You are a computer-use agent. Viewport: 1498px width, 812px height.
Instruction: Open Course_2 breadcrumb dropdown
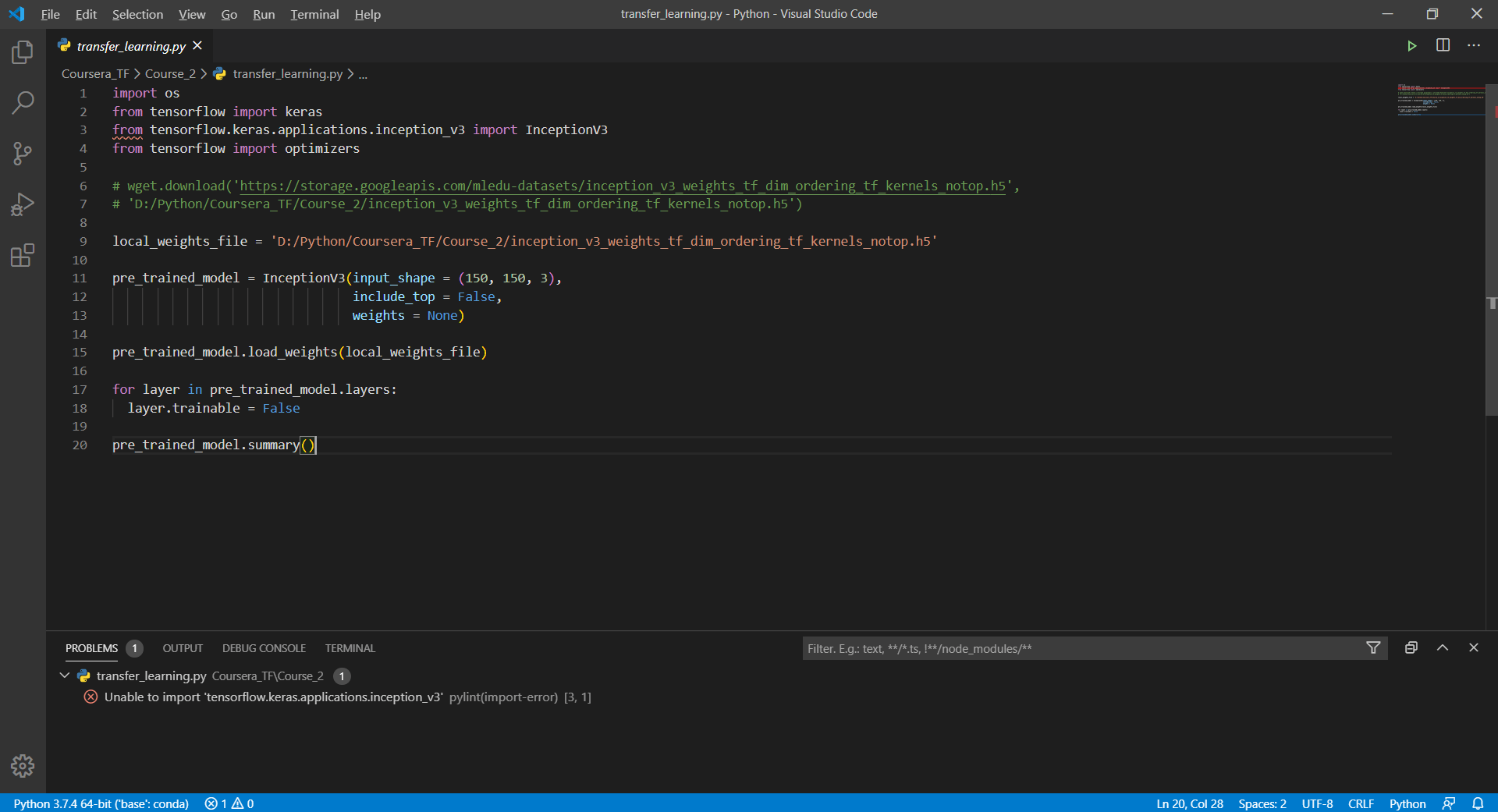(x=170, y=73)
